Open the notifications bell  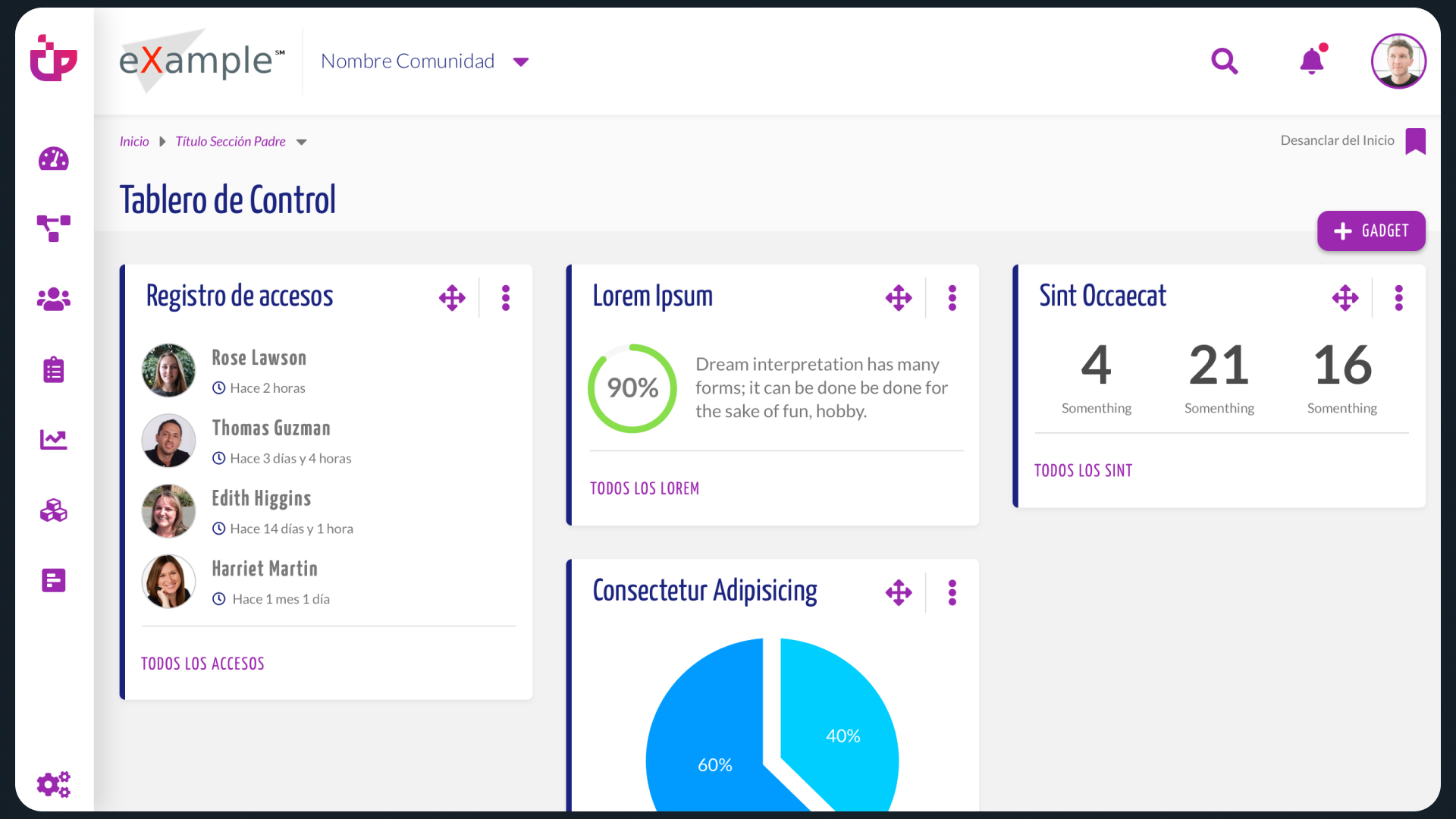point(1312,61)
